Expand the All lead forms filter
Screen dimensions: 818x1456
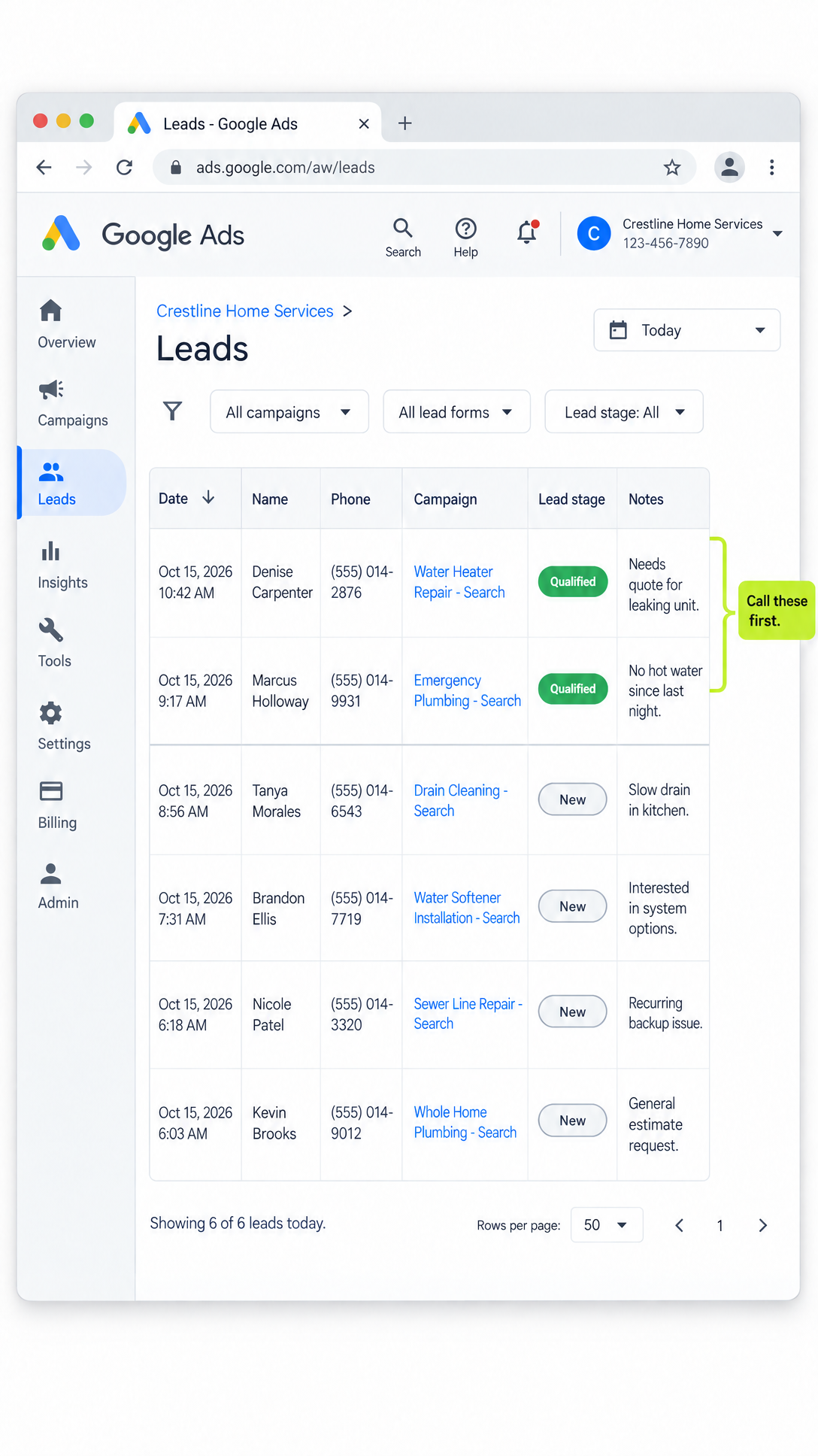point(456,412)
